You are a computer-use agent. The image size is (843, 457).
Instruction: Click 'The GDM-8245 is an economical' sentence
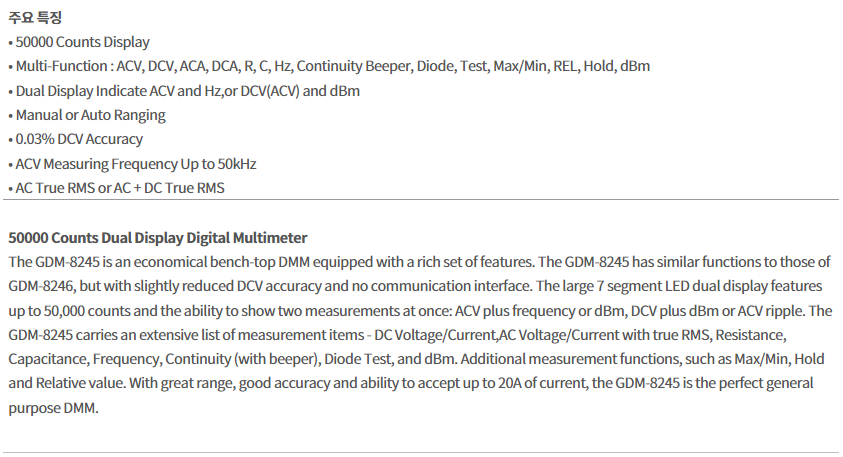(x=272, y=262)
